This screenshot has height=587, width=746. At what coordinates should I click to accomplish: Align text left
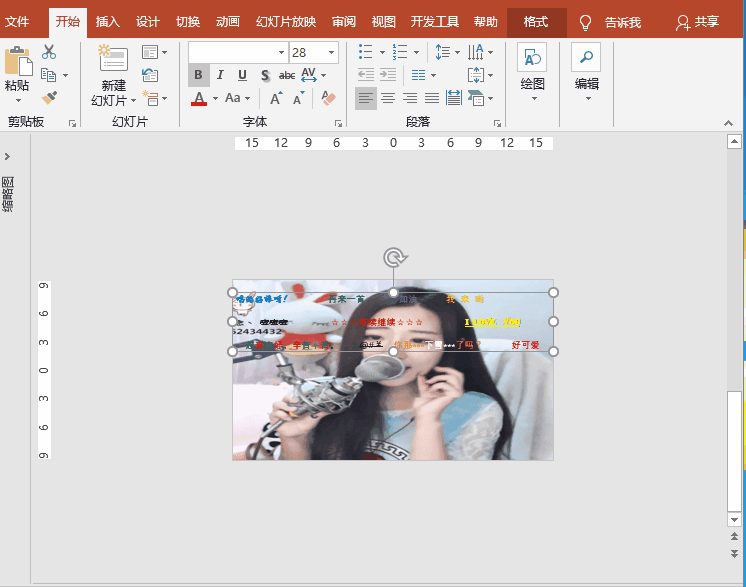click(366, 98)
